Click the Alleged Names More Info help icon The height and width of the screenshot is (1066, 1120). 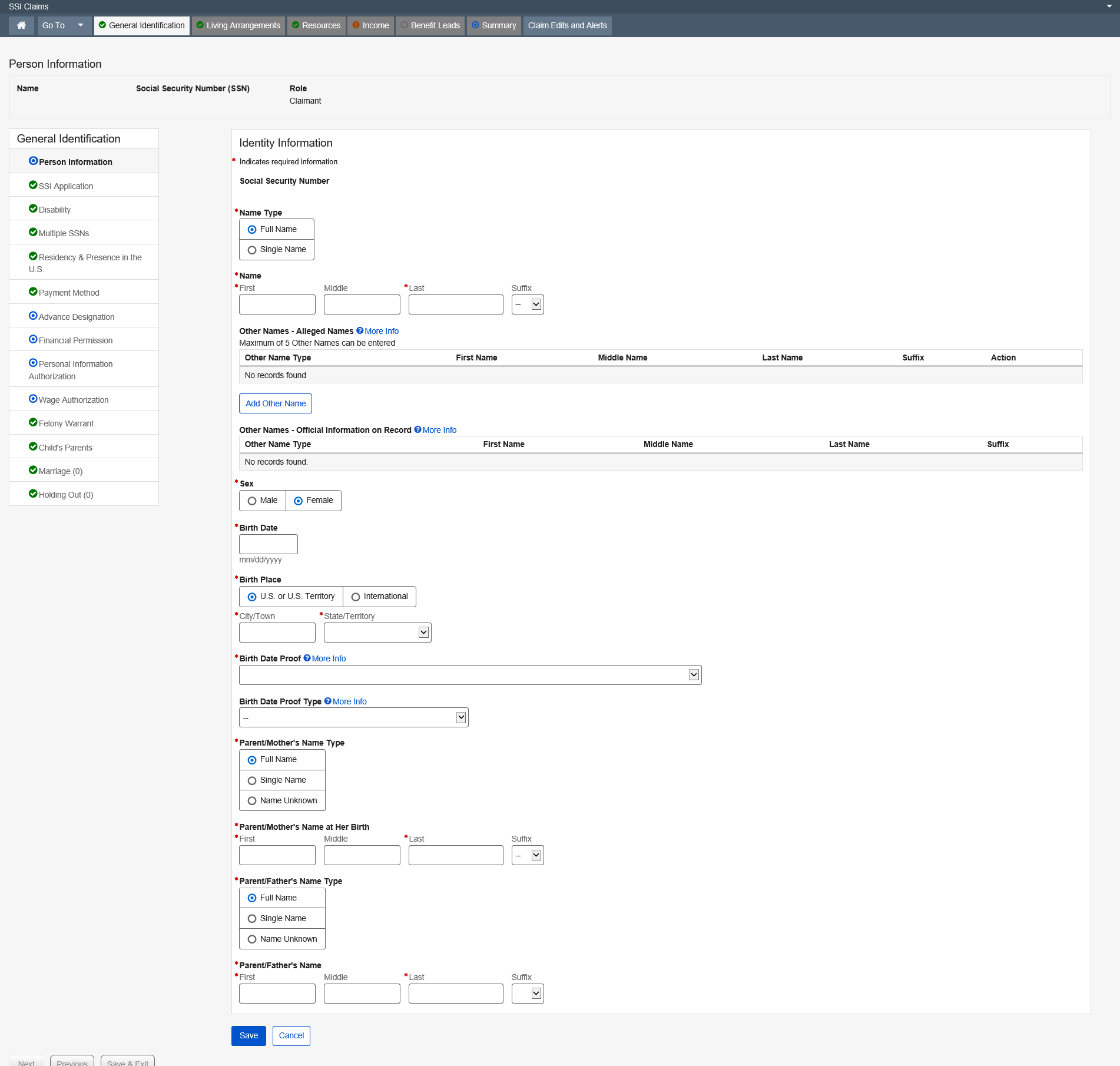(360, 331)
